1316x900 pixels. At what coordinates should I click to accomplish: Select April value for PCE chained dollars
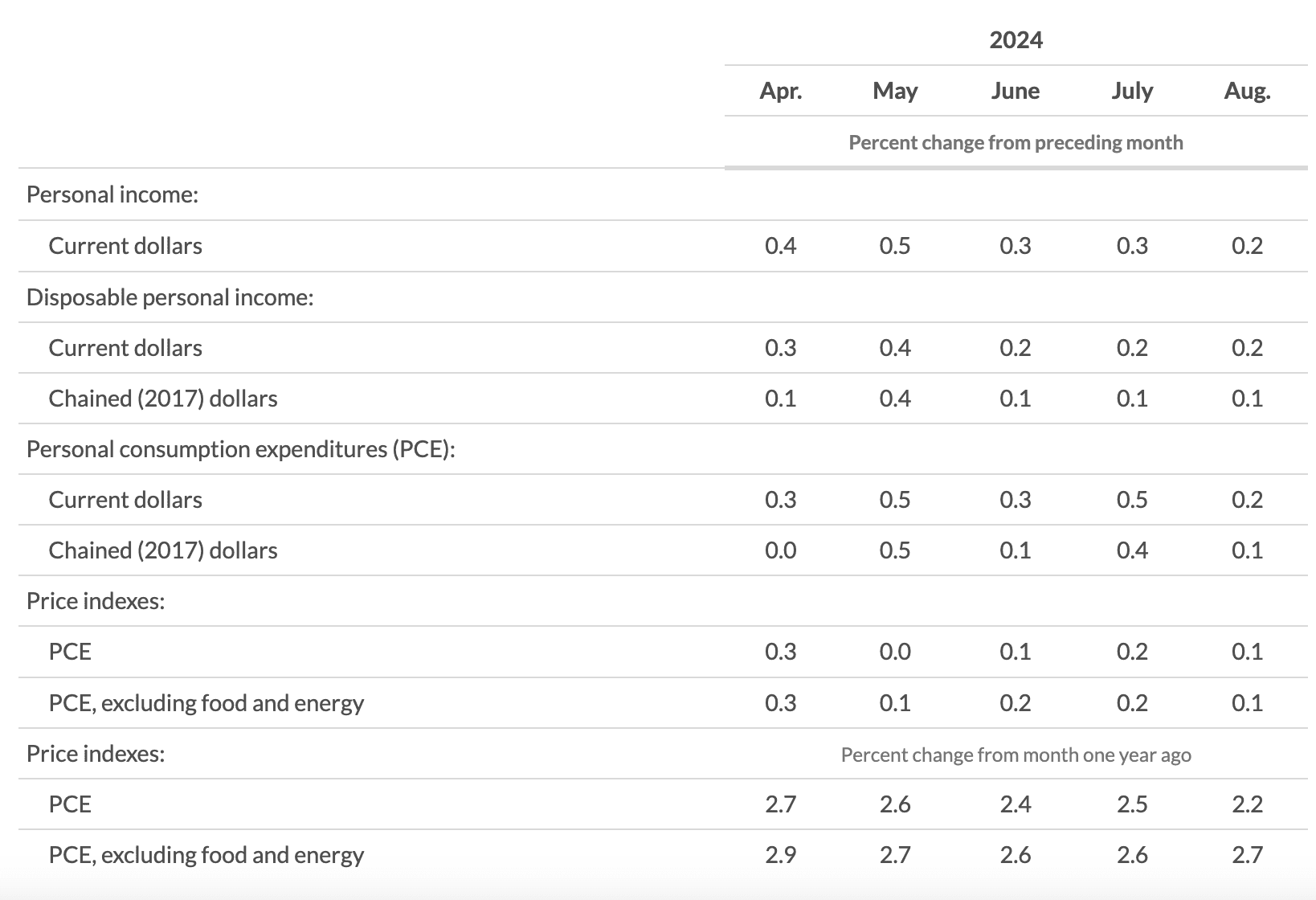coord(780,550)
